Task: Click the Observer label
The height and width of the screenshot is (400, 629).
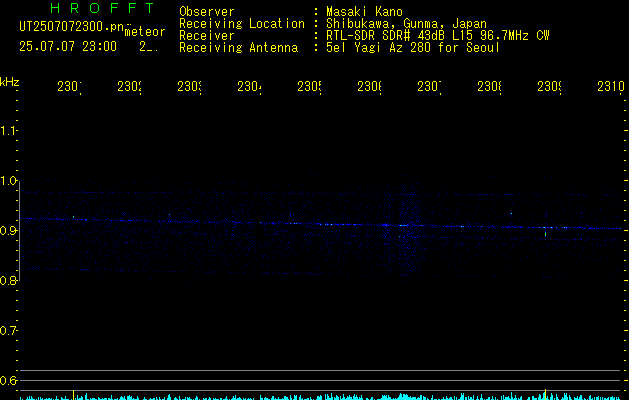Action: click(207, 11)
